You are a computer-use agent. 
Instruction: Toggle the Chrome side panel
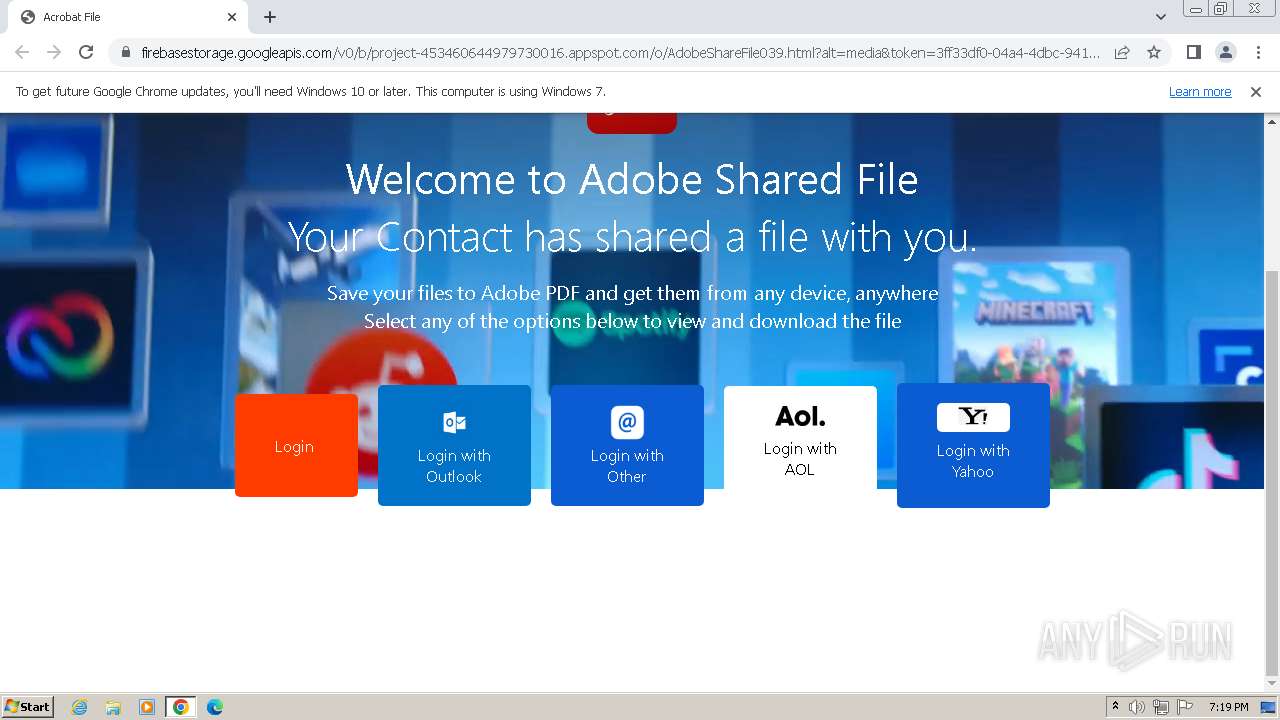(x=1193, y=52)
